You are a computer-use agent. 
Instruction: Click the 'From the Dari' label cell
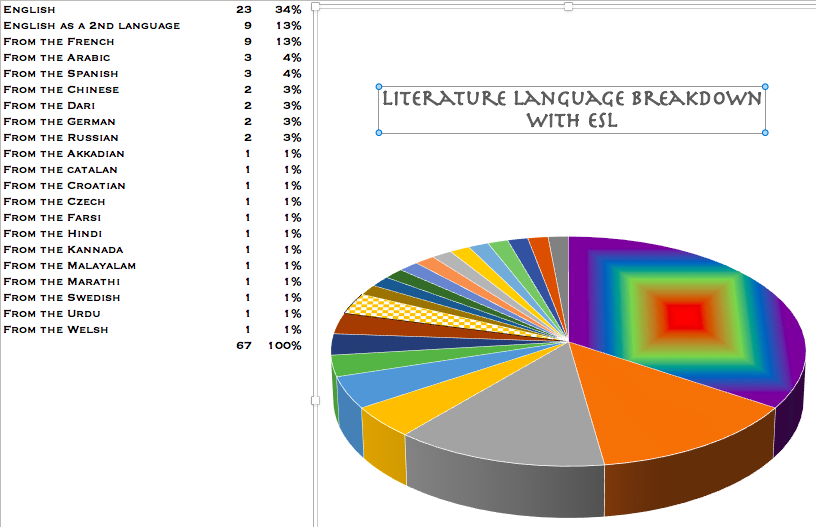pyautogui.click(x=52, y=105)
